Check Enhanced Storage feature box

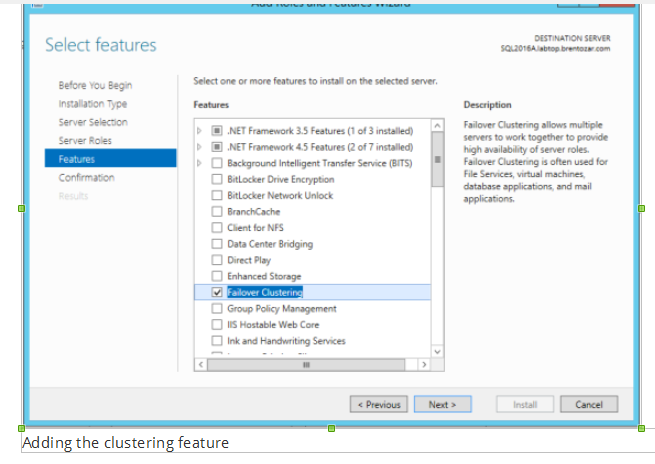click(217, 276)
